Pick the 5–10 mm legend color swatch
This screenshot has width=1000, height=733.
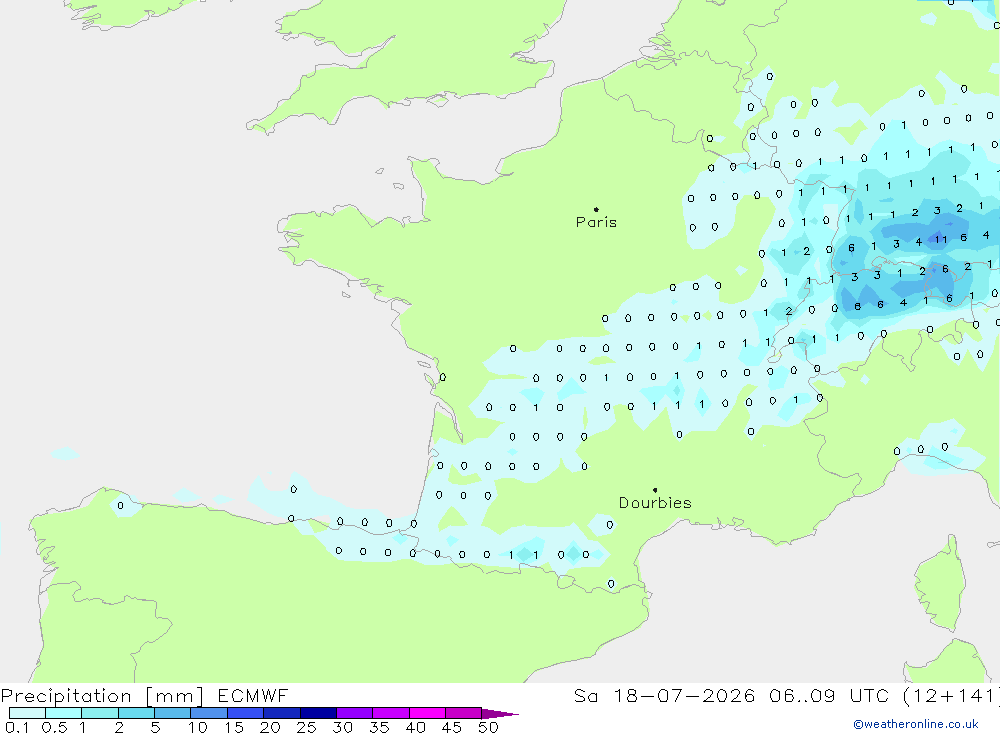pyautogui.click(x=173, y=713)
